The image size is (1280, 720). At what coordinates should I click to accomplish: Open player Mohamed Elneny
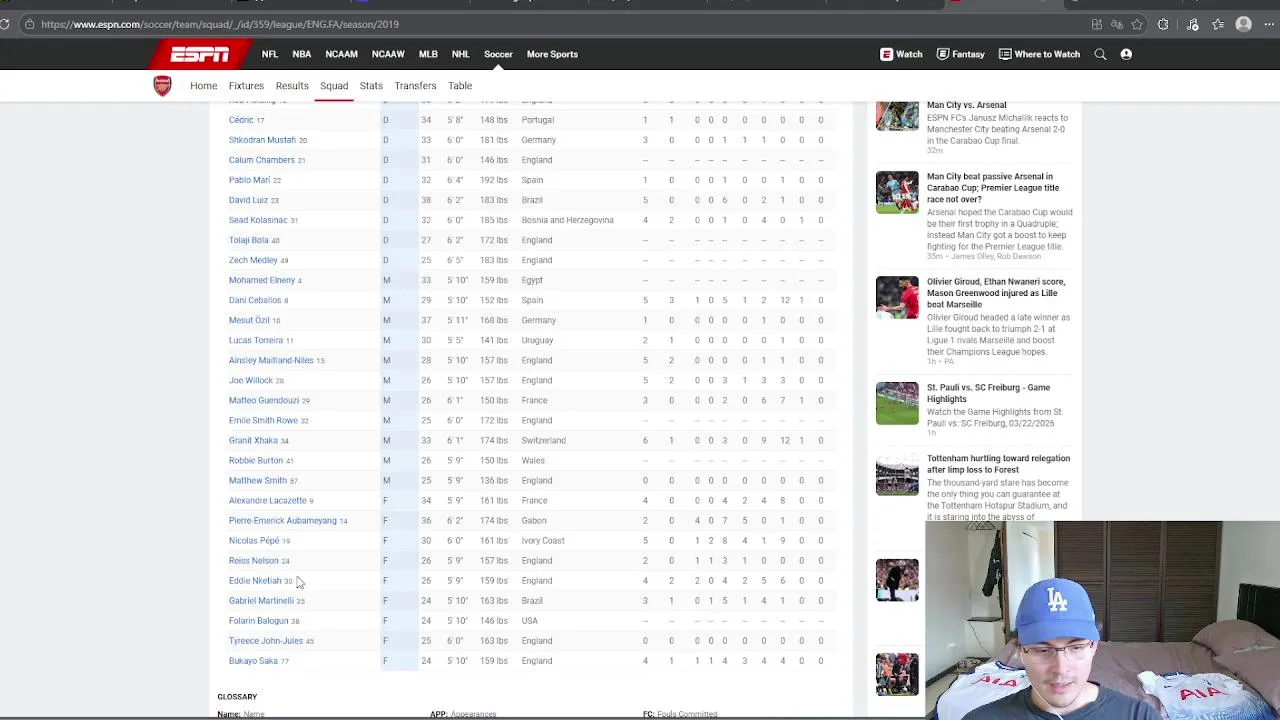pyautogui.click(x=262, y=280)
